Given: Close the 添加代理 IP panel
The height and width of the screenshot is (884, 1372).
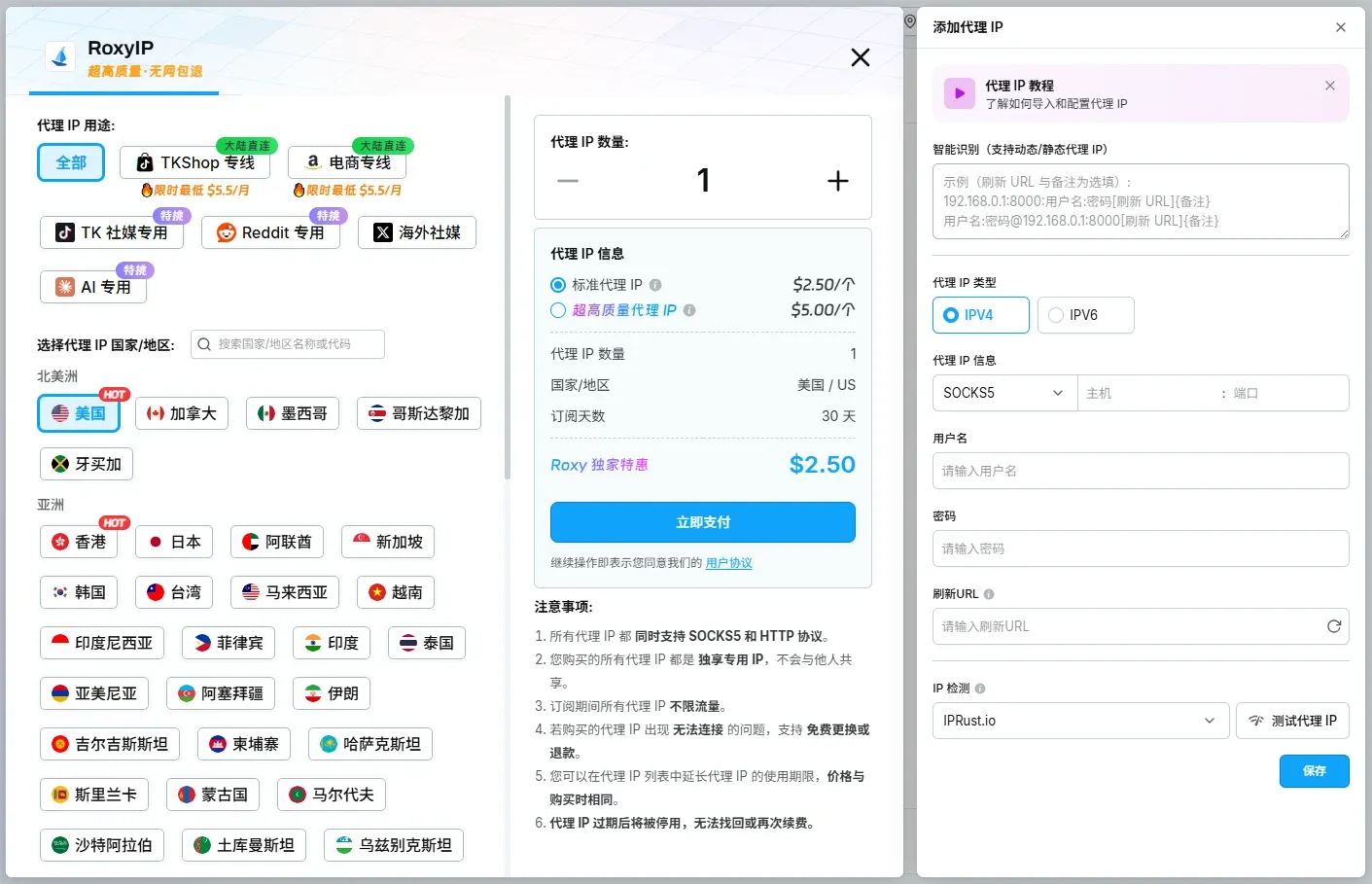Looking at the screenshot, I should (x=1341, y=27).
